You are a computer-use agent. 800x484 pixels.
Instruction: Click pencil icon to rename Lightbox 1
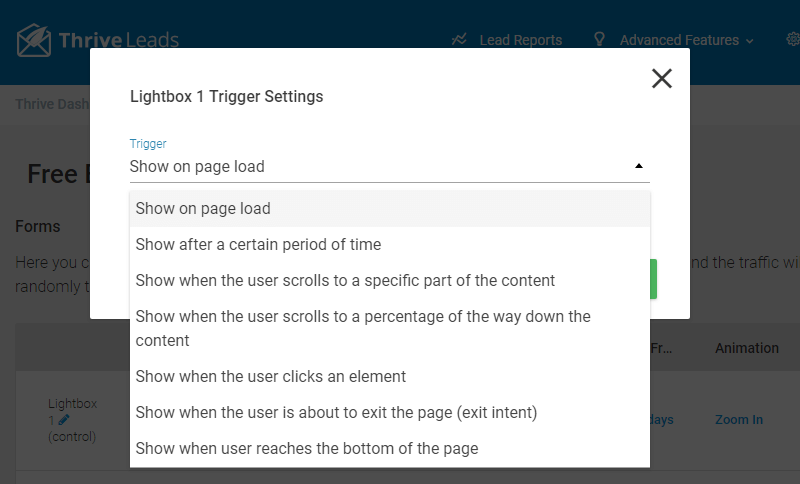point(64,420)
